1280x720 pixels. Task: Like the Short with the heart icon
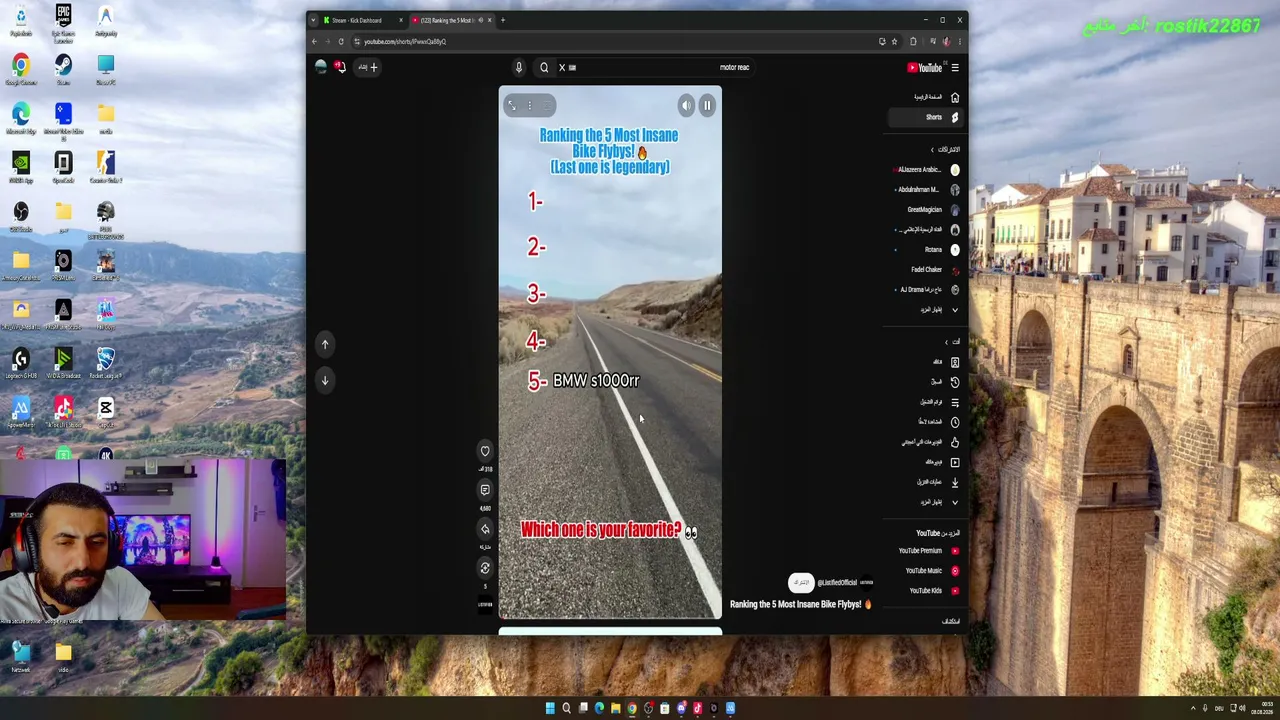485,451
